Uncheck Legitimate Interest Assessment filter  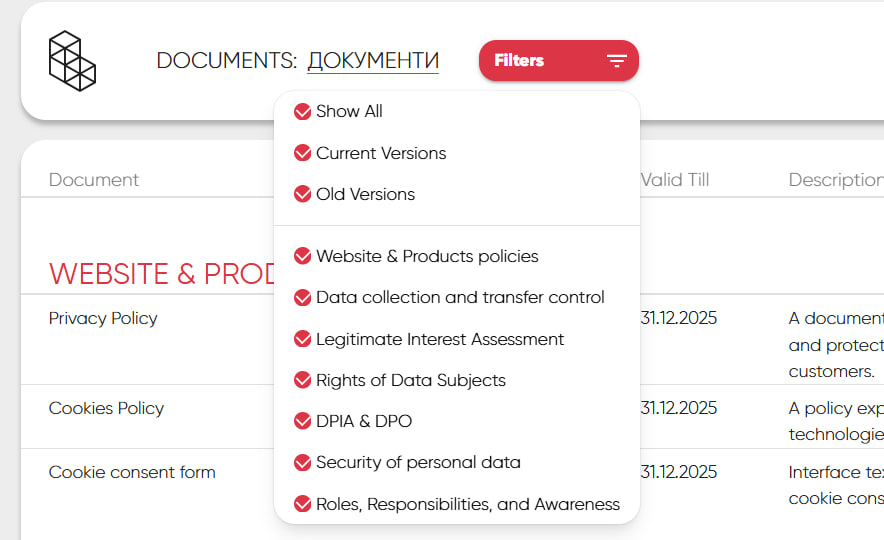click(x=303, y=339)
